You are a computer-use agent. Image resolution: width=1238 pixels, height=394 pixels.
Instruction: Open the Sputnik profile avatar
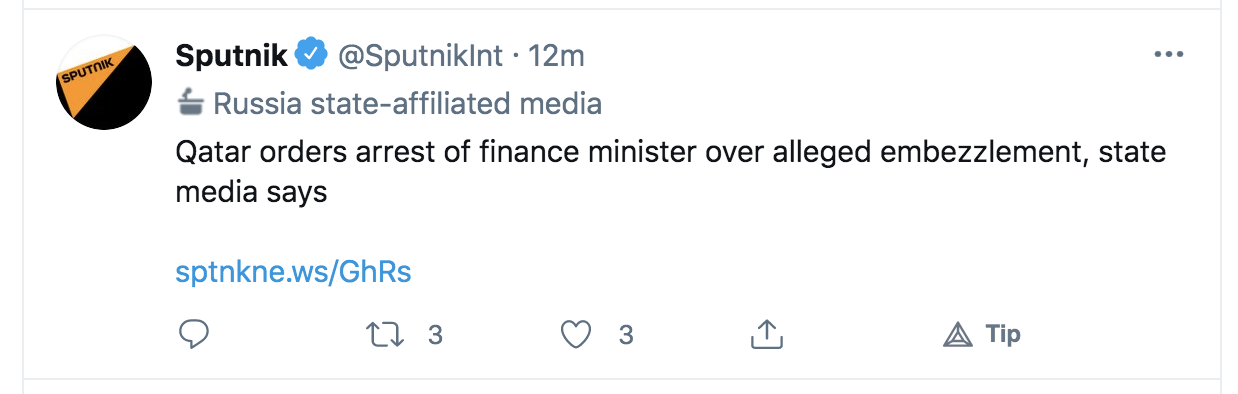103,82
